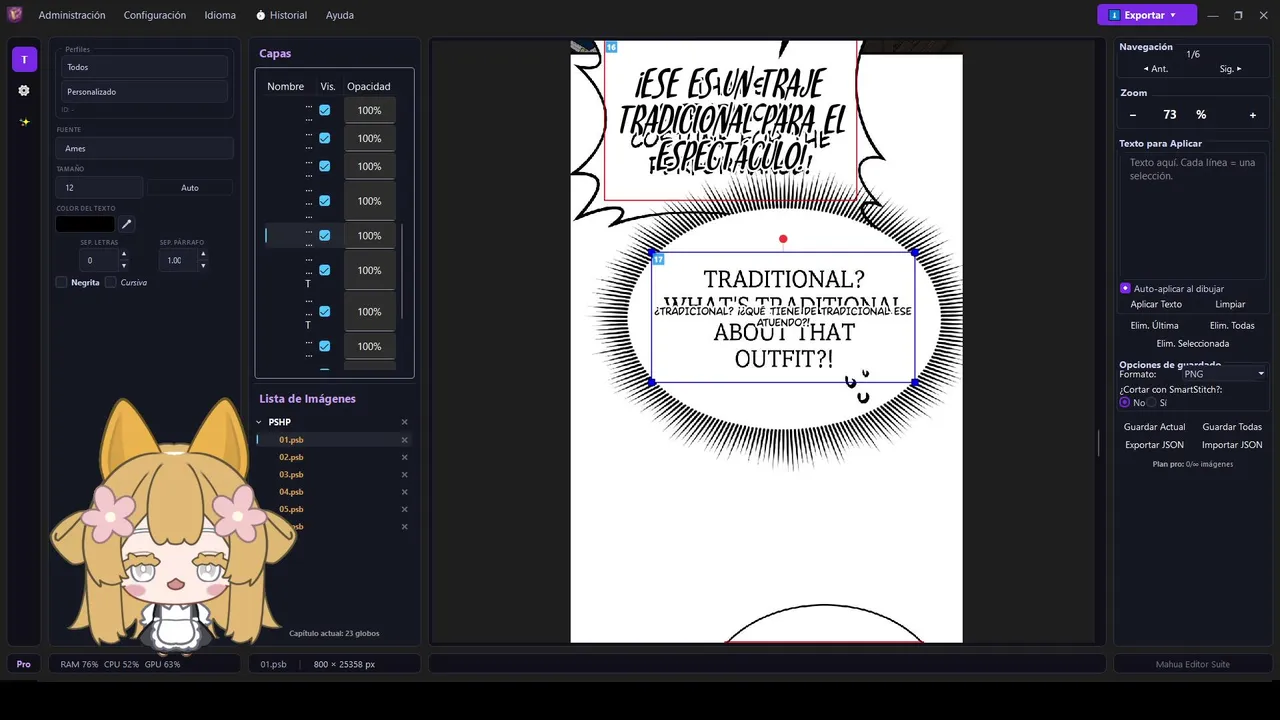1280x720 pixels.
Task: Click the number 16 balloon badge
Action: [611, 47]
